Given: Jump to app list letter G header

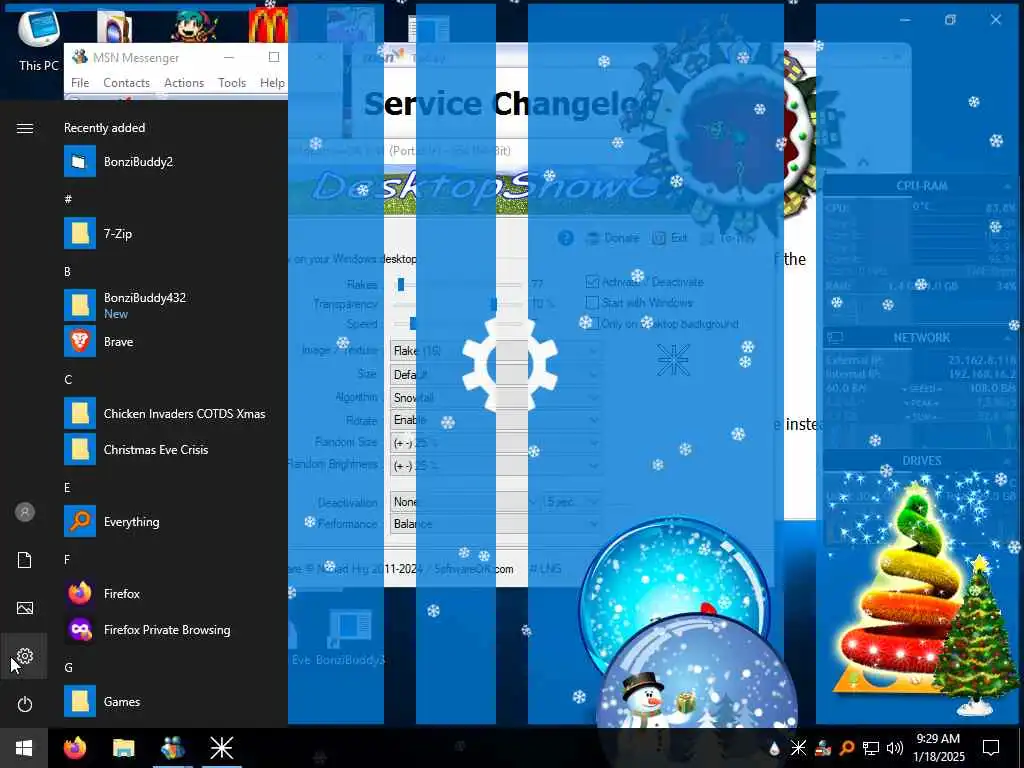Looking at the screenshot, I should click(67, 667).
